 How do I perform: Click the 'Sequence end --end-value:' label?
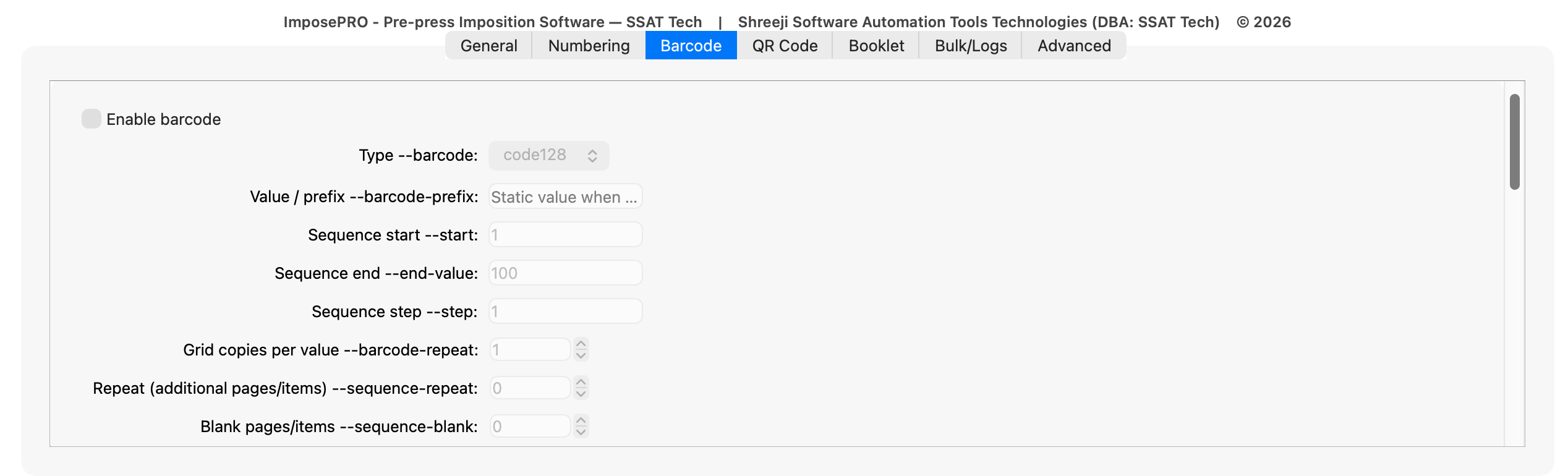[x=376, y=273]
